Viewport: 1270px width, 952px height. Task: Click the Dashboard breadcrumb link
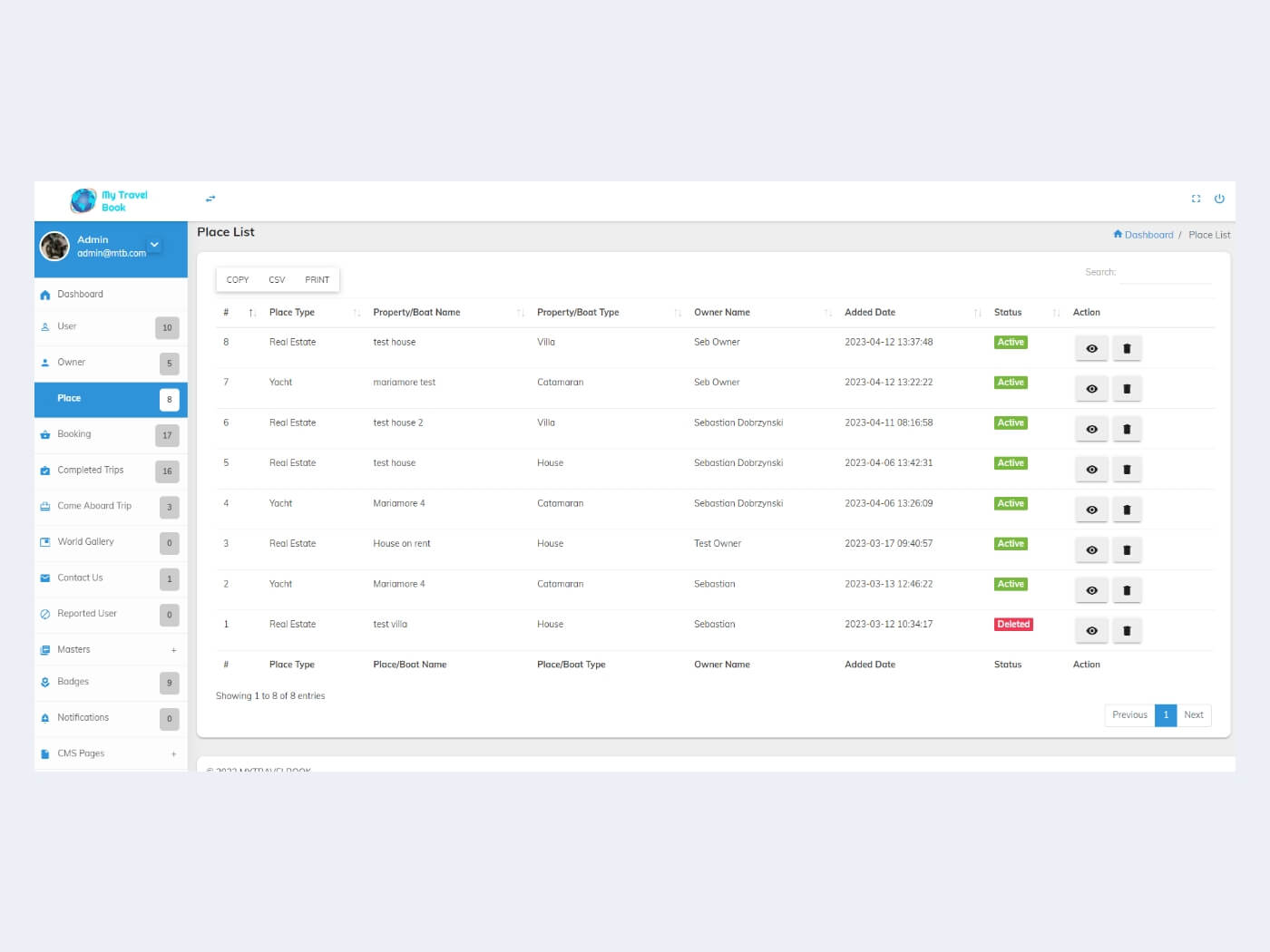[1148, 235]
